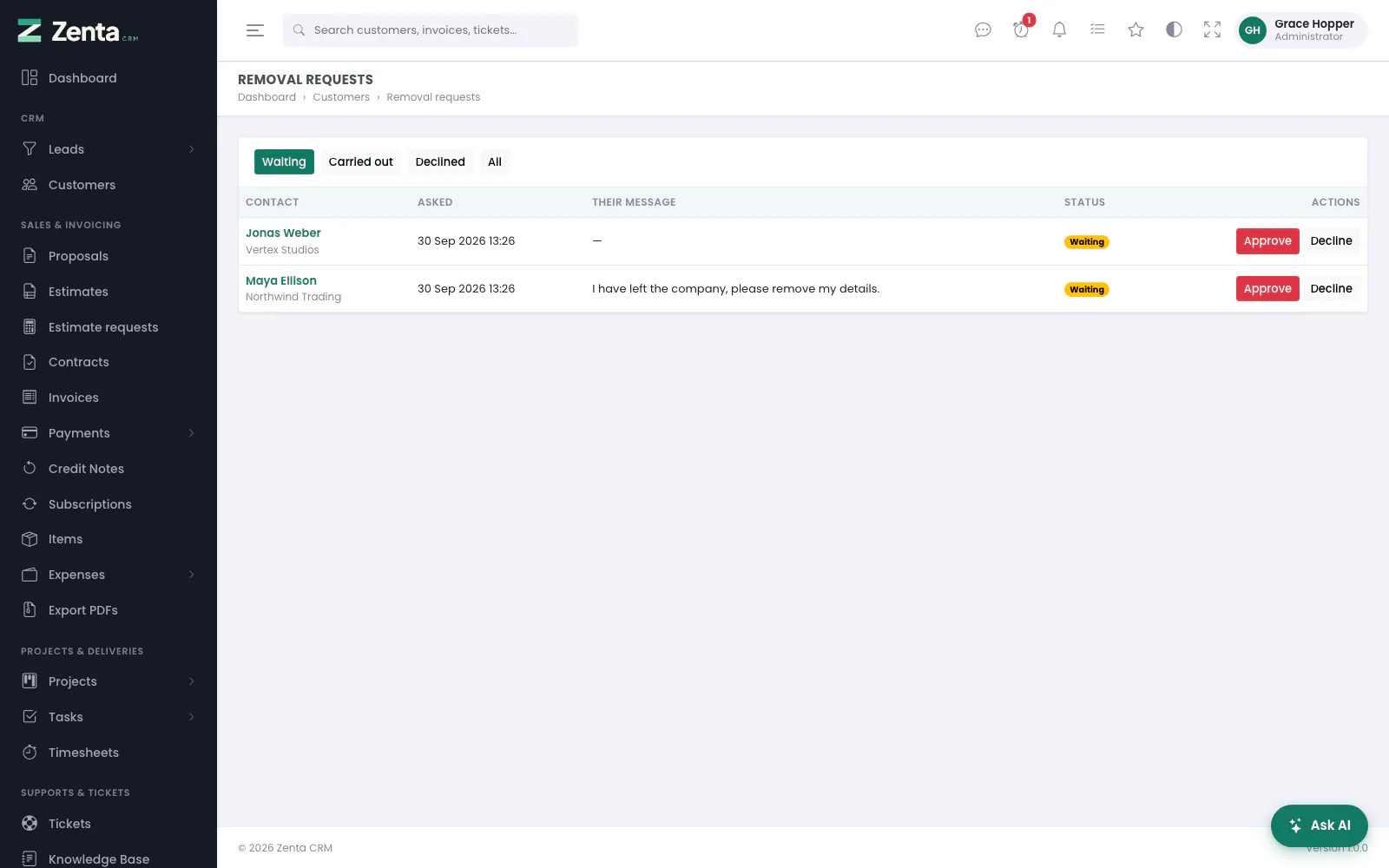Toggle the sidebar hamburger menu
The height and width of the screenshot is (868, 1389).
[x=255, y=30]
